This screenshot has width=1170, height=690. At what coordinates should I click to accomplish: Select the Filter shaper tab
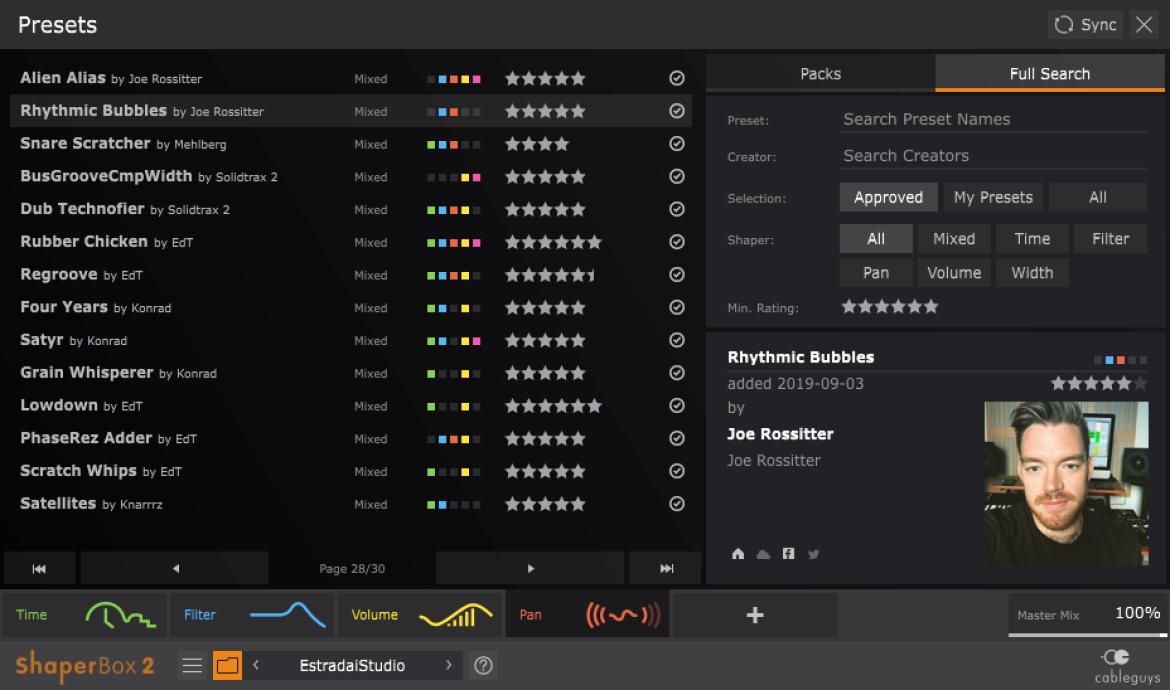tap(253, 615)
